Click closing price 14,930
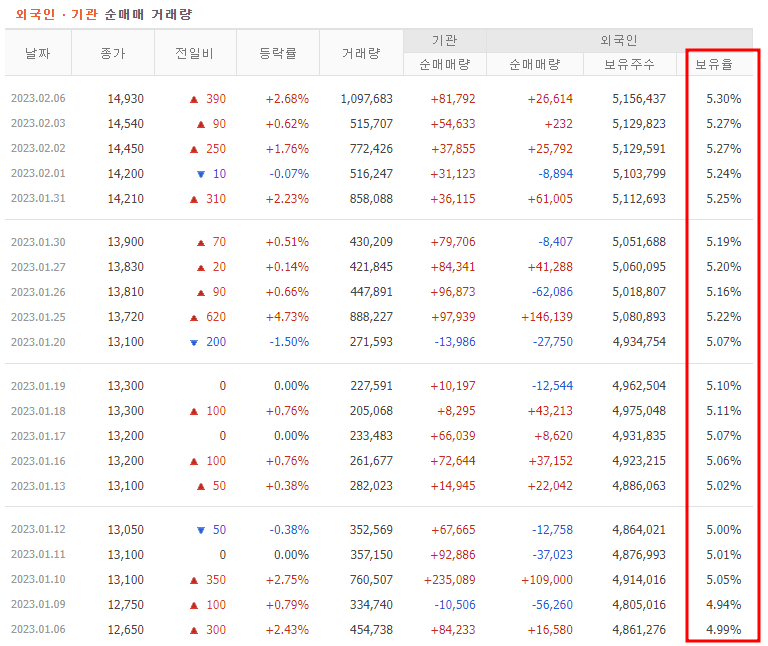Viewport: 768px width, 646px height. pos(126,98)
